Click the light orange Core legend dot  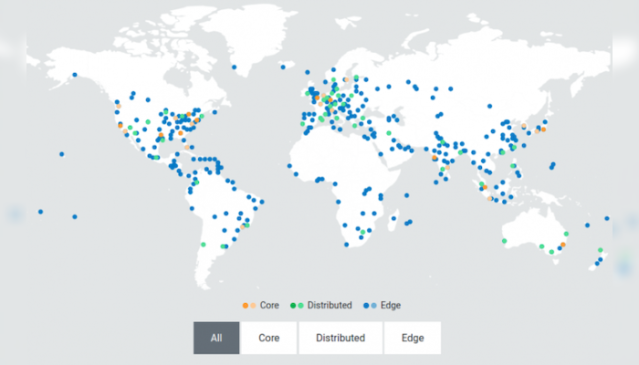(253, 305)
